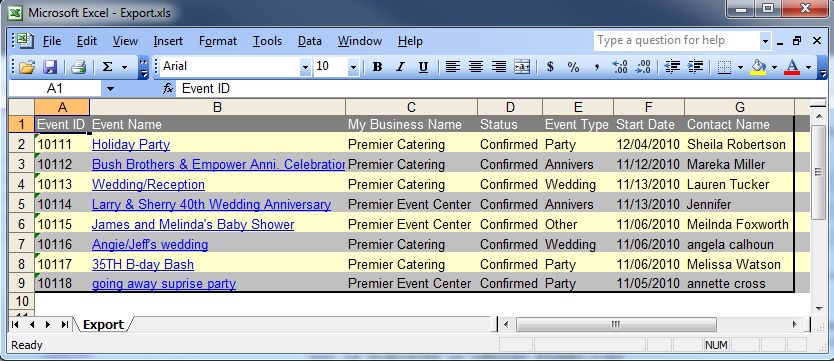Image resolution: width=834 pixels, height=361 pixels.
Task: Click the Name Box showing A1
Action: pos(55,89)
